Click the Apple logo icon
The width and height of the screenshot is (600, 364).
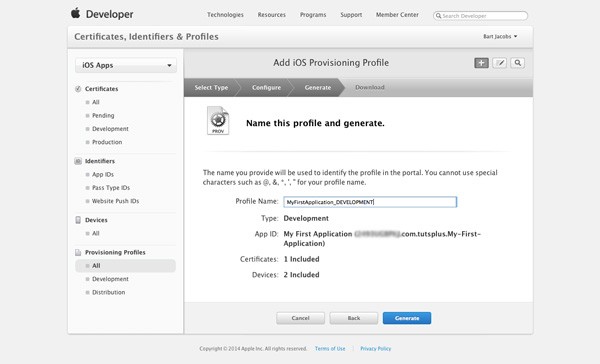75,13
